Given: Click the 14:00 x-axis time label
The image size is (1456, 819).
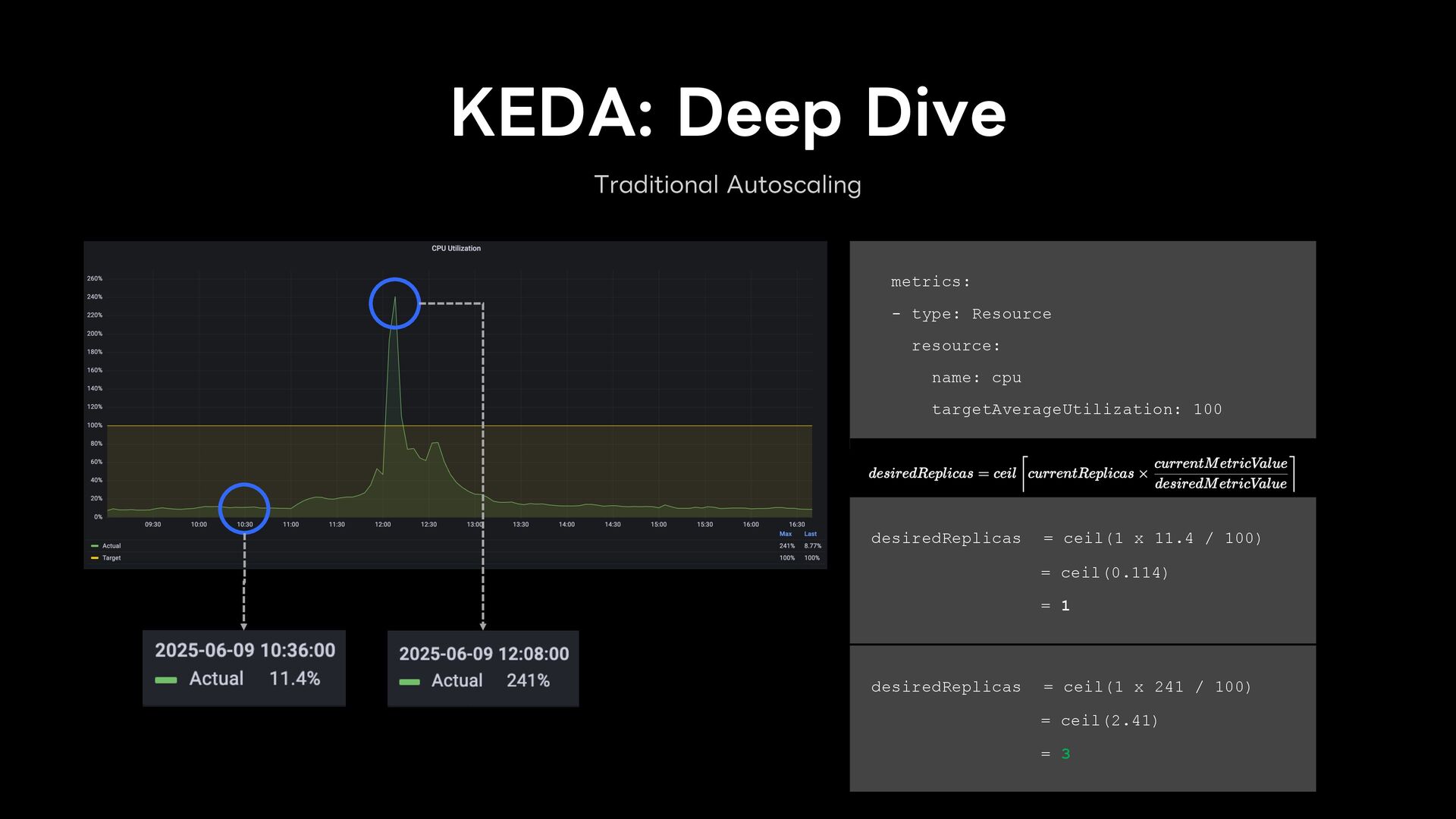Looking at the screenshot, I should coord(566,524).
